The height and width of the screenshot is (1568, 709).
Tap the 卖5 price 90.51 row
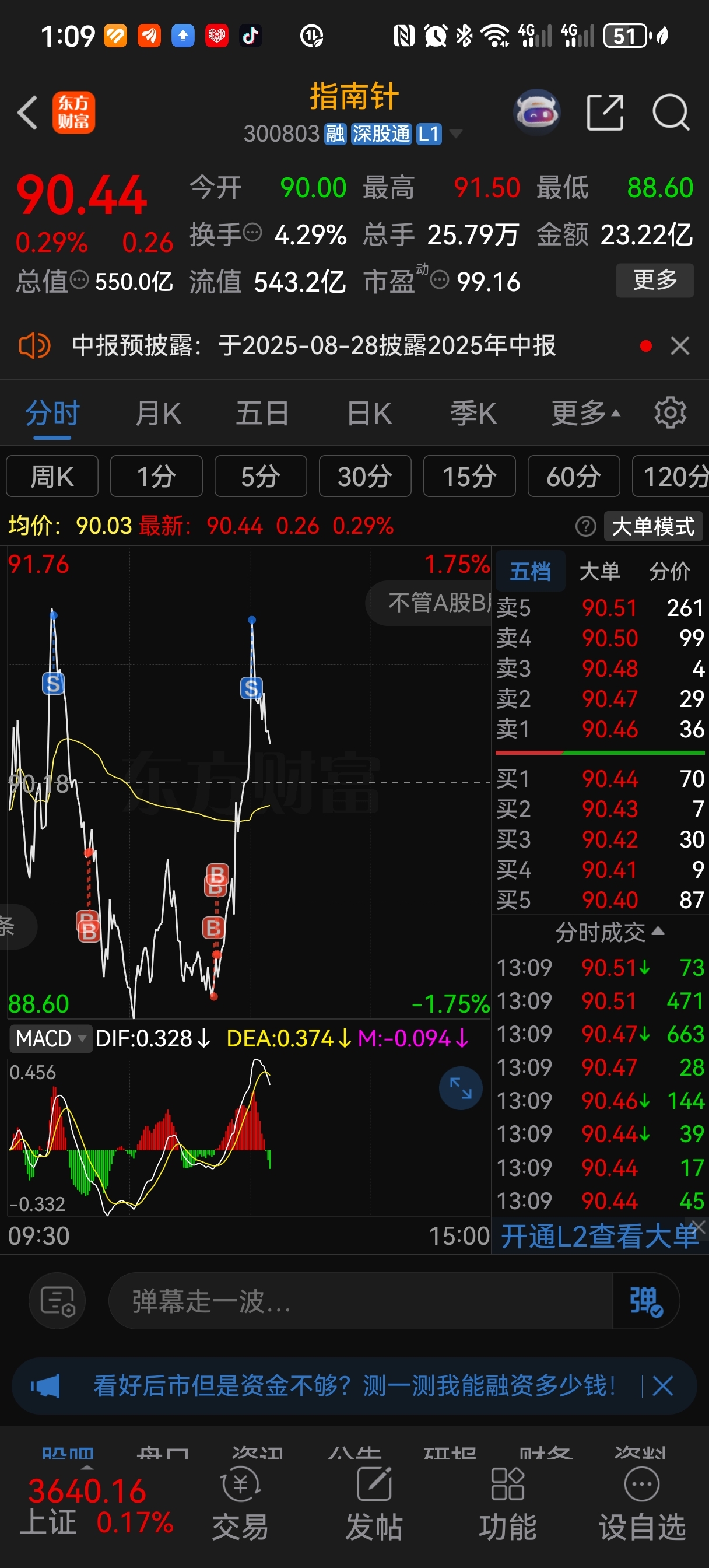click(600, 607)
